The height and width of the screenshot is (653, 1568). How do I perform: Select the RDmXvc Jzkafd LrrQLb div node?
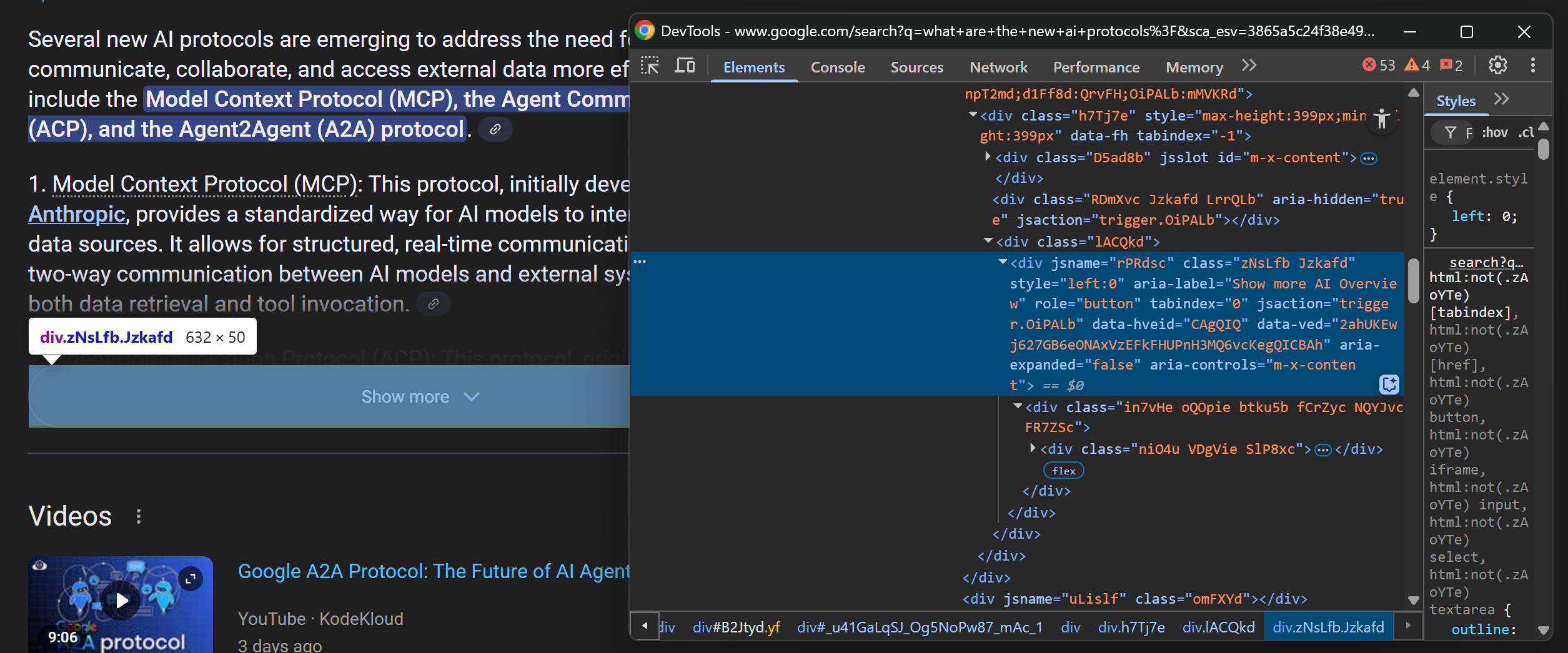(x=1198, y=210)
